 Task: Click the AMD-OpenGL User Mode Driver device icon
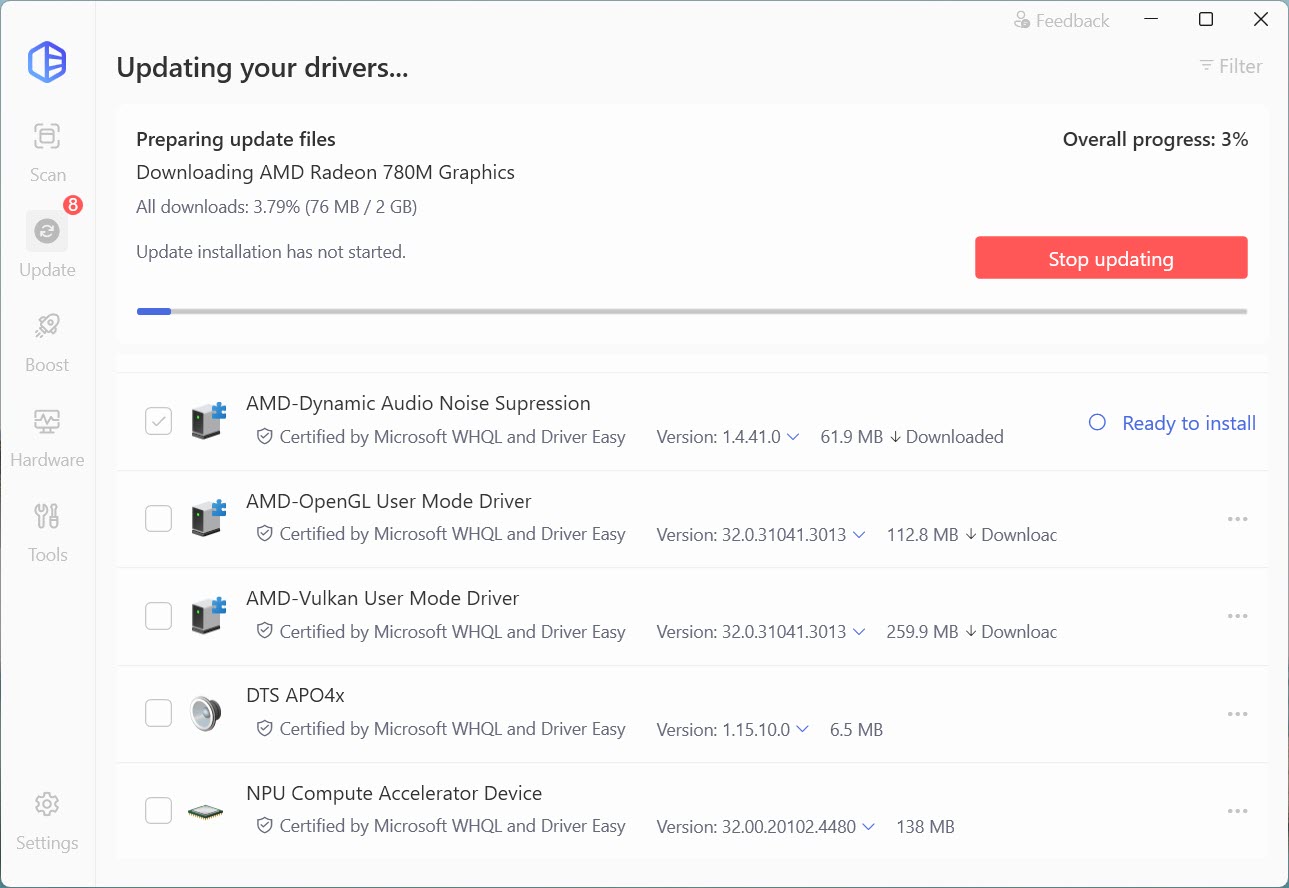pos(208,518)
